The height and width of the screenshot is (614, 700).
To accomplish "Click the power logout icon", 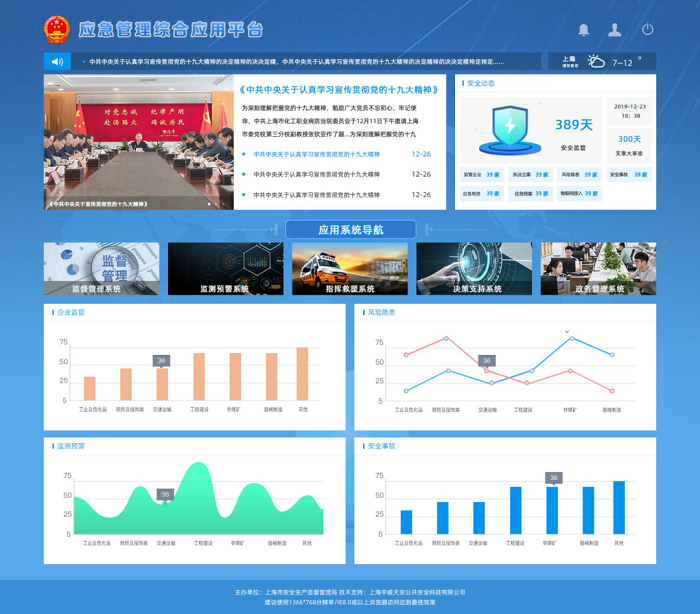I will (648, 30).
